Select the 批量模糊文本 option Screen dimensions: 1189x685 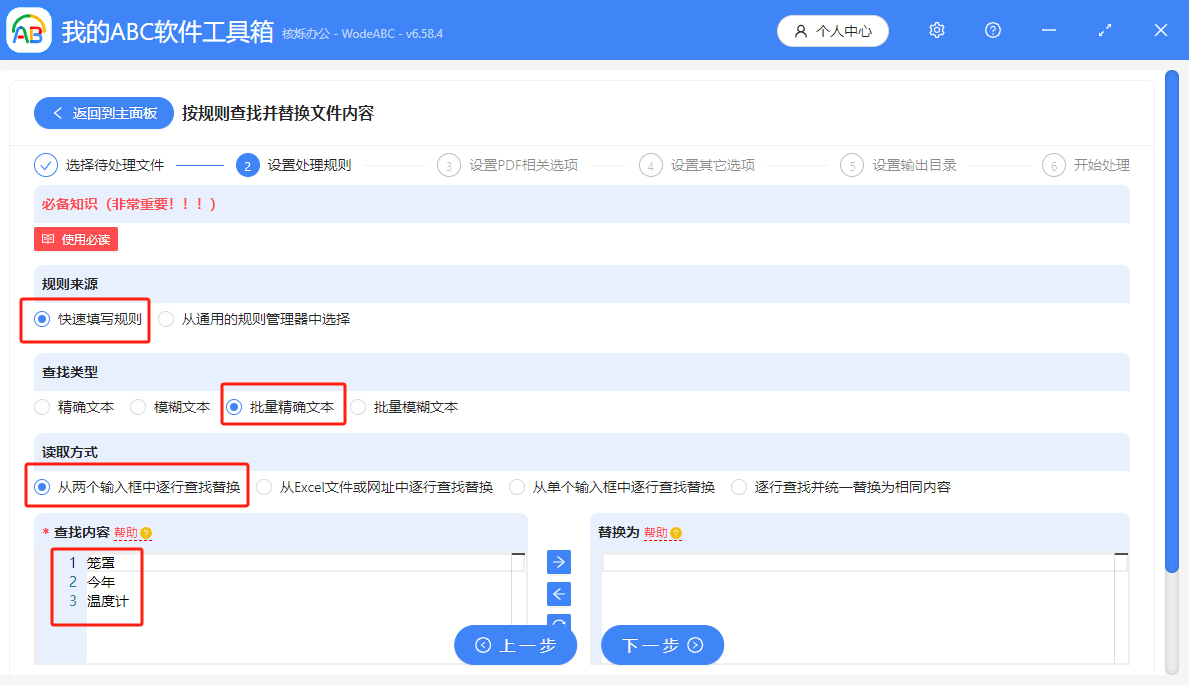pyautogui.click(x=360, y=407)
